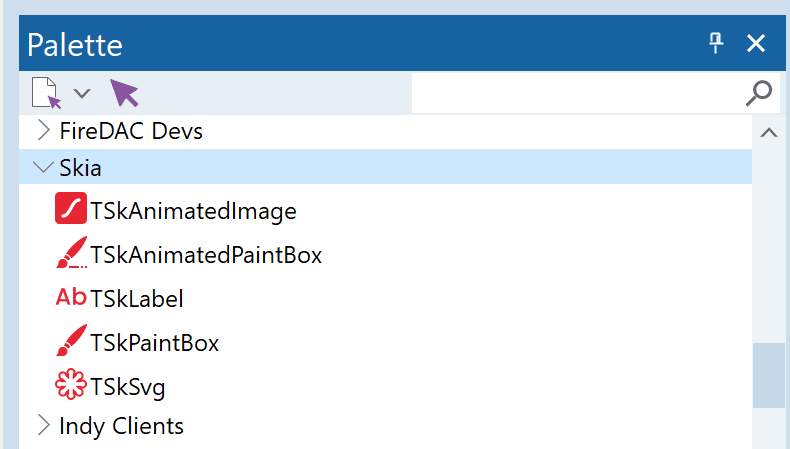Click the scrollbar up arrow
The height and width of the screenshot is (449, 790).
769,133
